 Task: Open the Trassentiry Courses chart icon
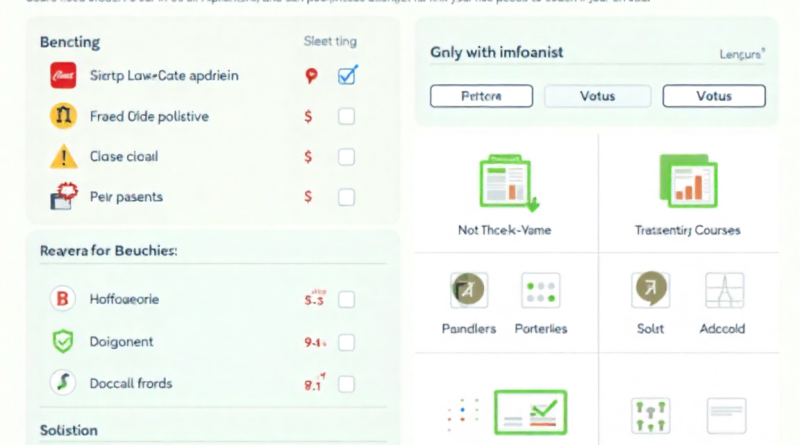[x=686, y=180]
